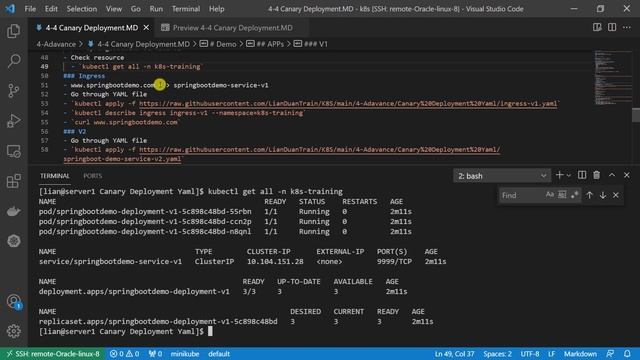
Task: Close the terminal Find widget
Action: (x=616, y=195)
